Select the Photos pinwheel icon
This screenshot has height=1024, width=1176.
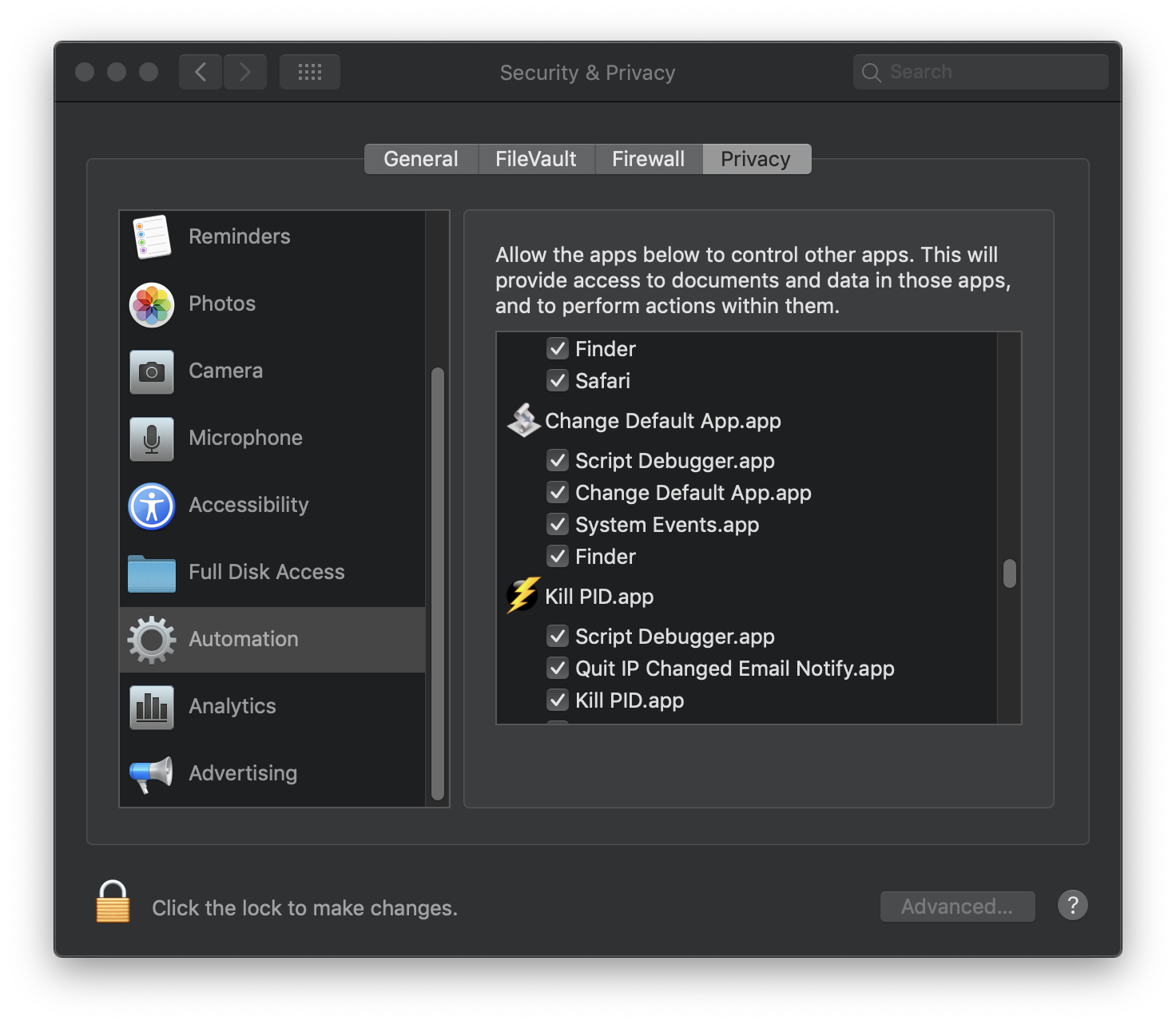pyautogui.click(x=152, y=304)
